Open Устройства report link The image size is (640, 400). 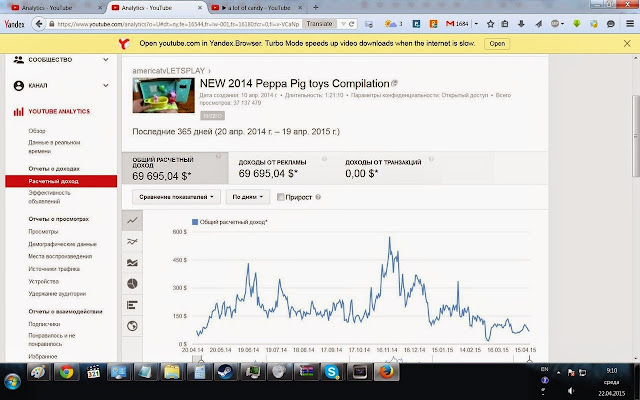[44, 282]
